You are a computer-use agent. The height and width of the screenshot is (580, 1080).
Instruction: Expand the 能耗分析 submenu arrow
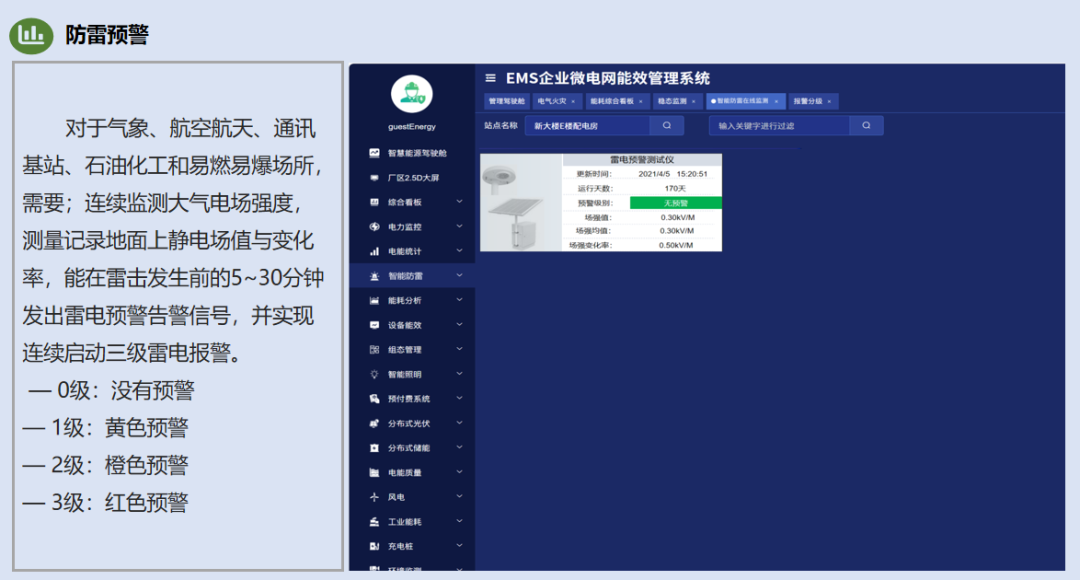(x=459, y=300)
